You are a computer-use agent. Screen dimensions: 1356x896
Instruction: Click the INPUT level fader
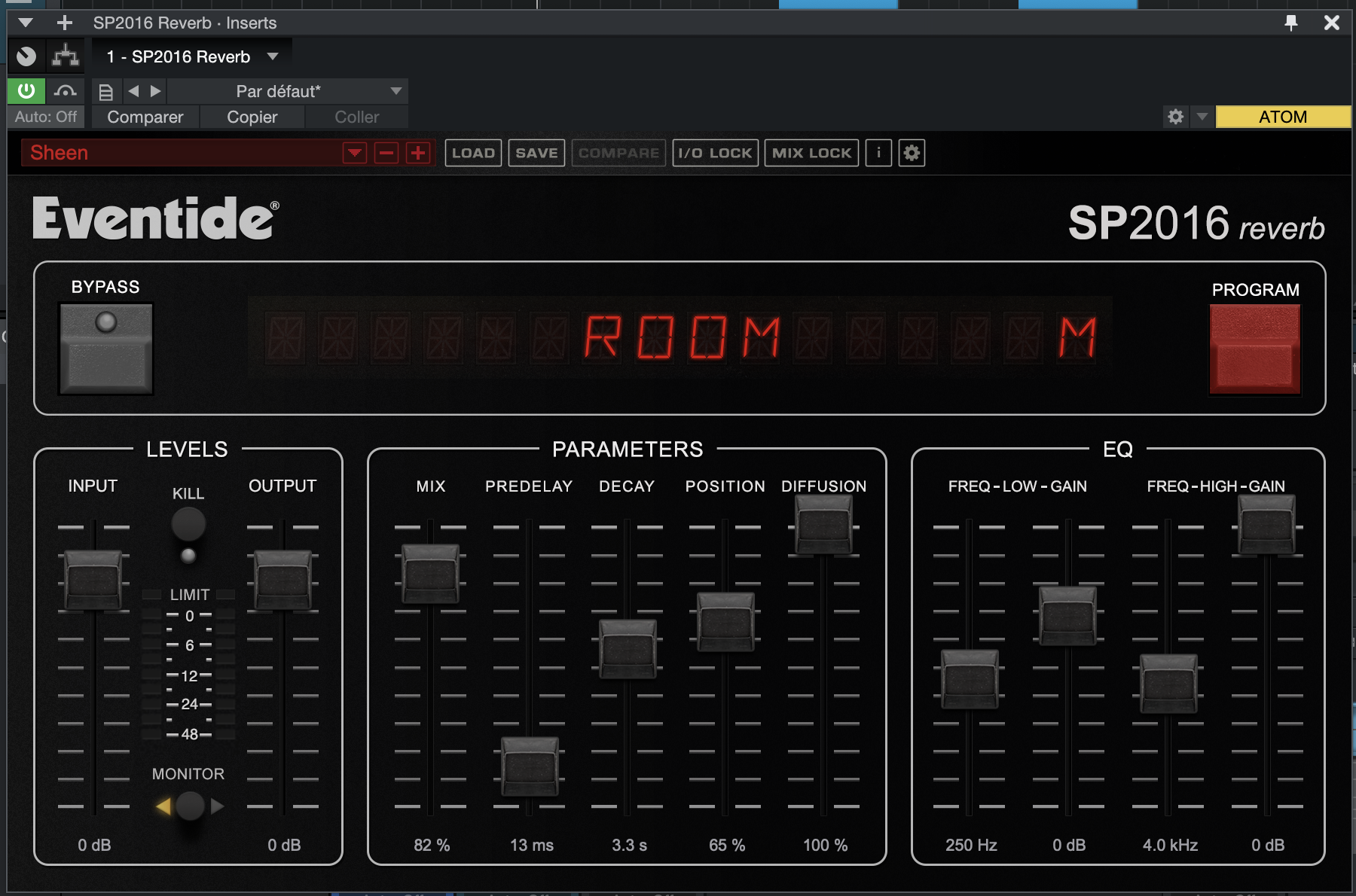pos(93,580)
